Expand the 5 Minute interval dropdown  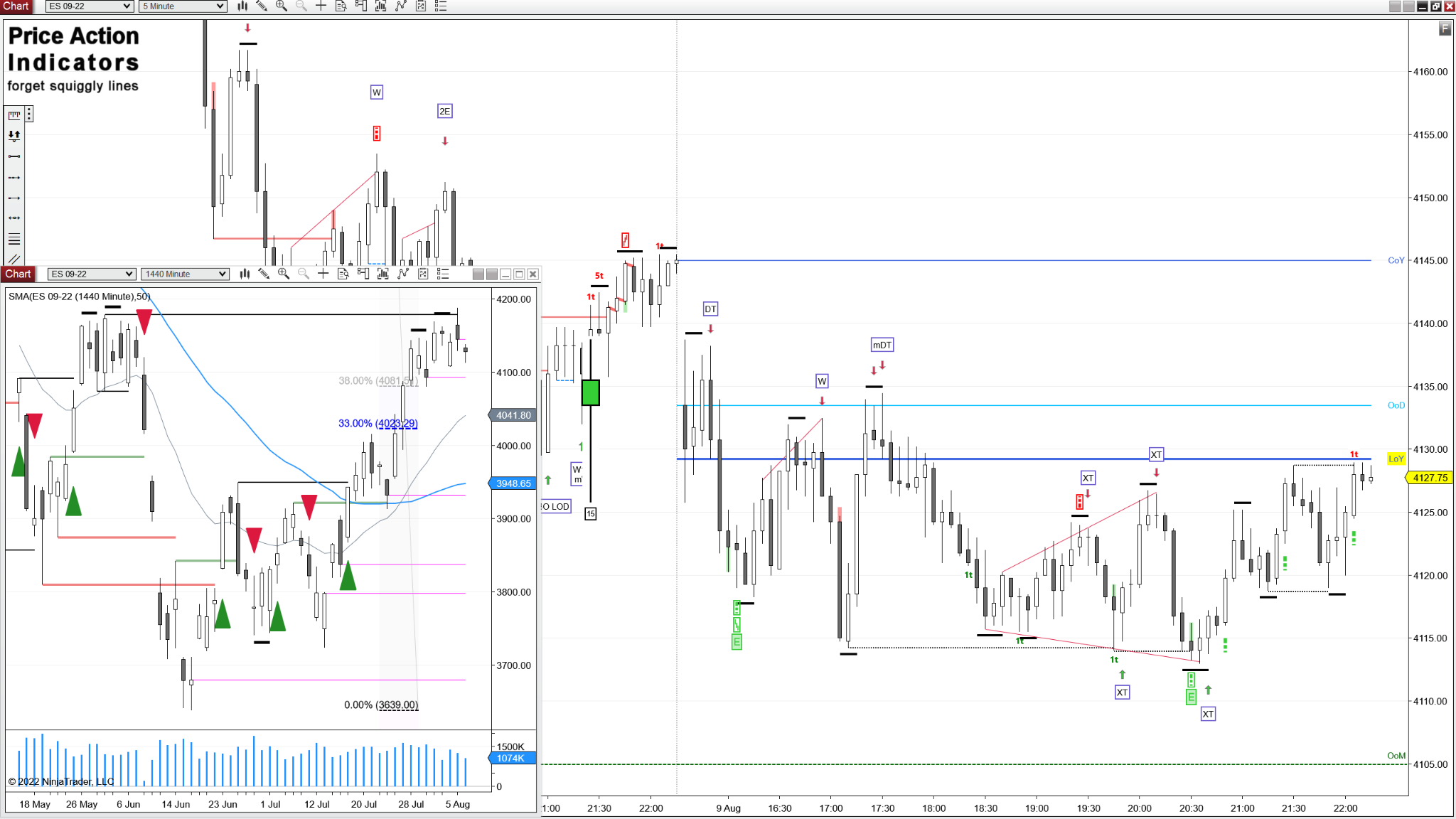[183, 6]
